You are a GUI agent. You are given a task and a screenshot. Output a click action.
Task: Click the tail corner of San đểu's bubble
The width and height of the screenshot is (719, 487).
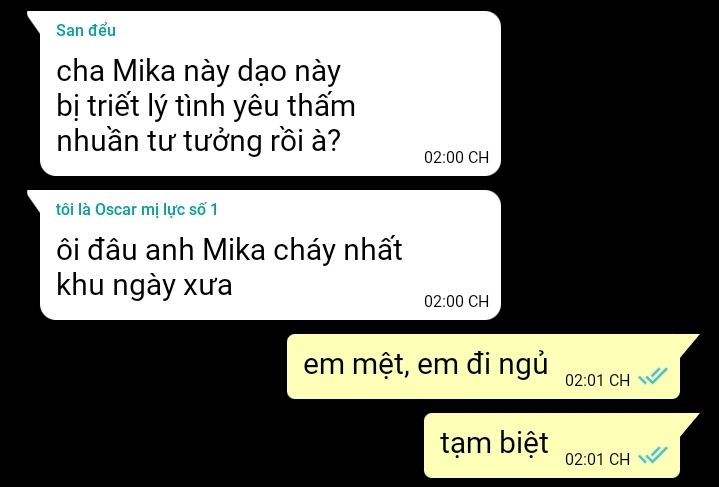tap(35, 19)
